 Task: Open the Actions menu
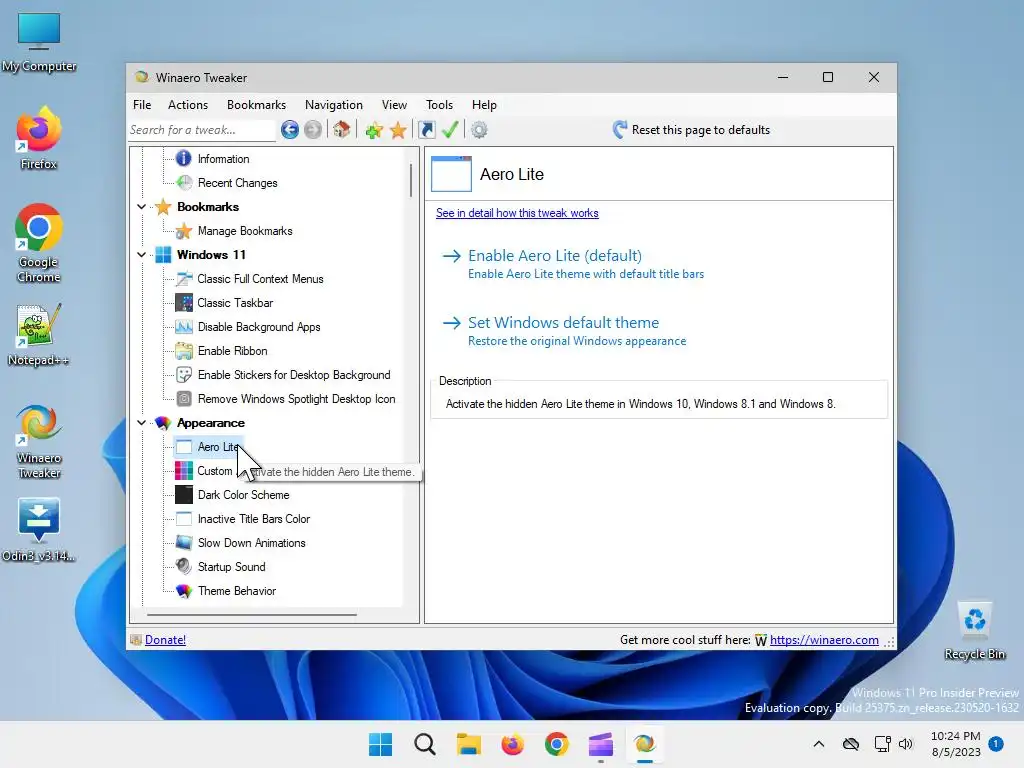click(x=188, y=104)
